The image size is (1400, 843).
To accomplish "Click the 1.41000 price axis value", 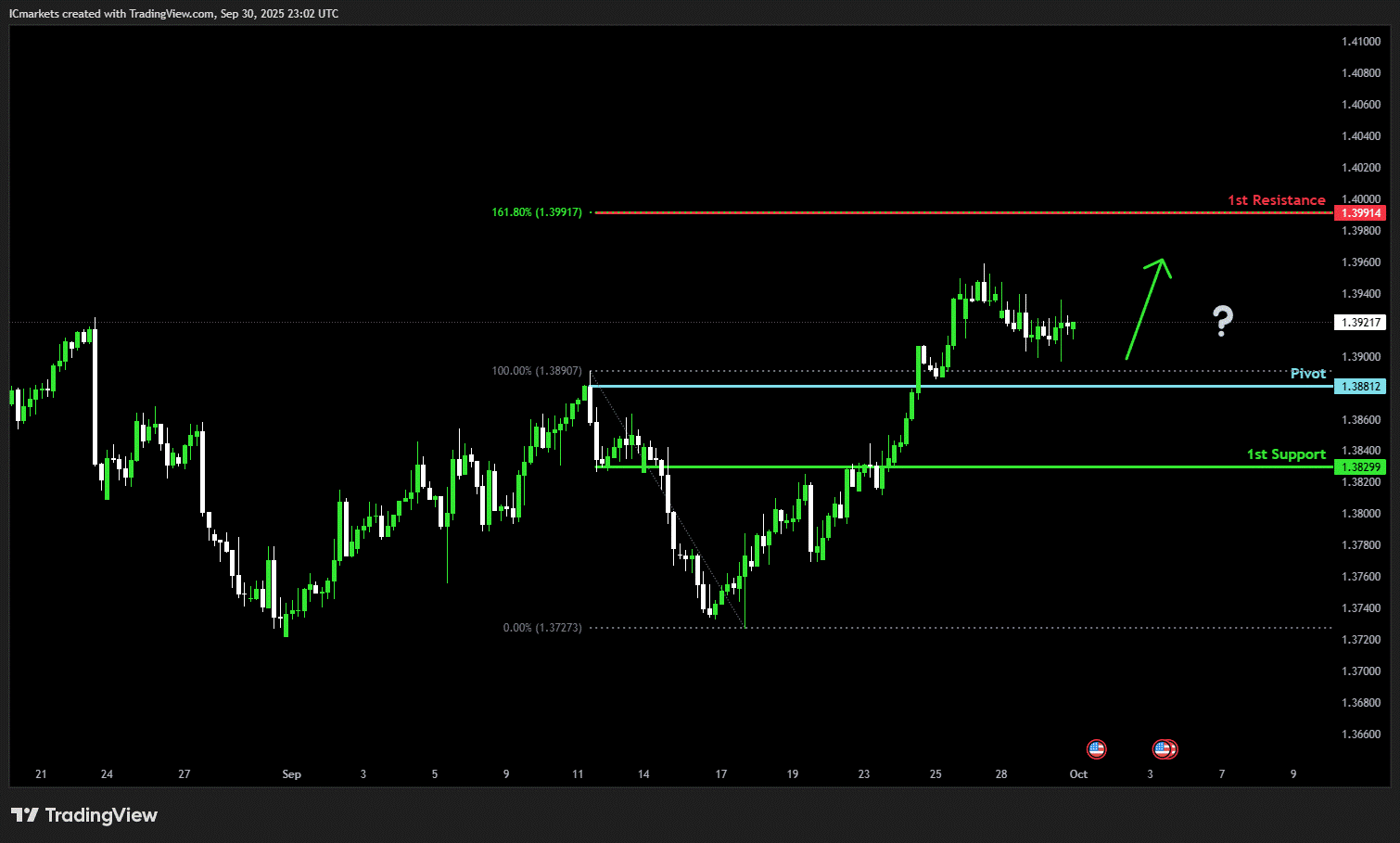I will pos(1360,42).
